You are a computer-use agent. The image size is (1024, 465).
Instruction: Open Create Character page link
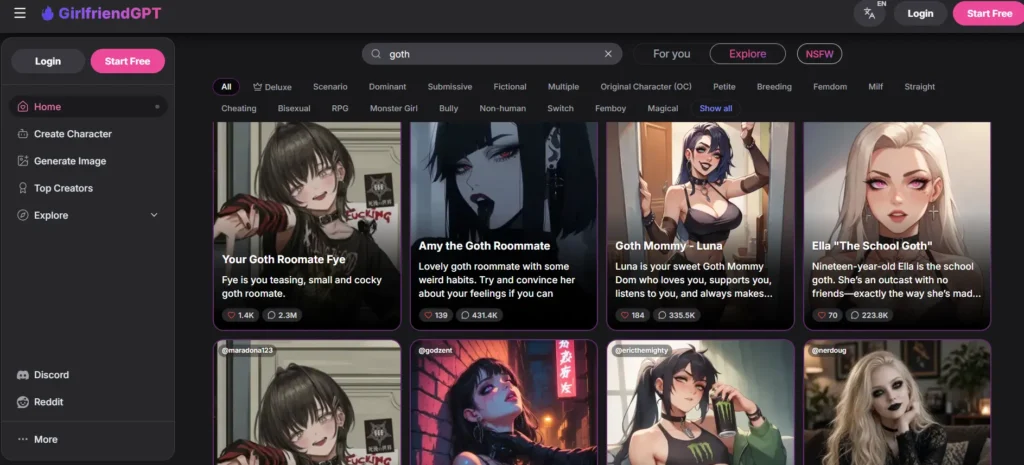[x=72, y=134]
